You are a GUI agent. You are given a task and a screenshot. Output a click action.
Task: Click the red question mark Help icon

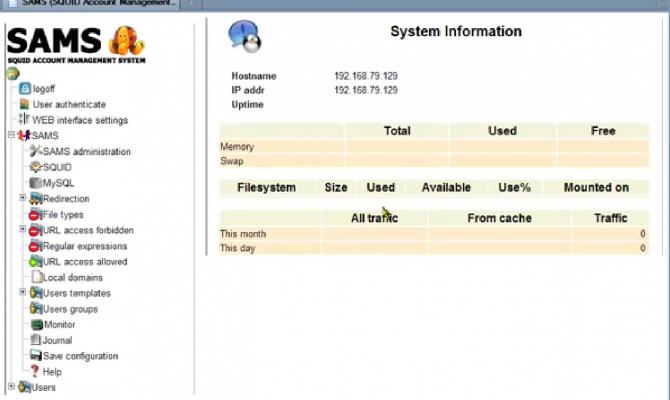tap(35, 371)
